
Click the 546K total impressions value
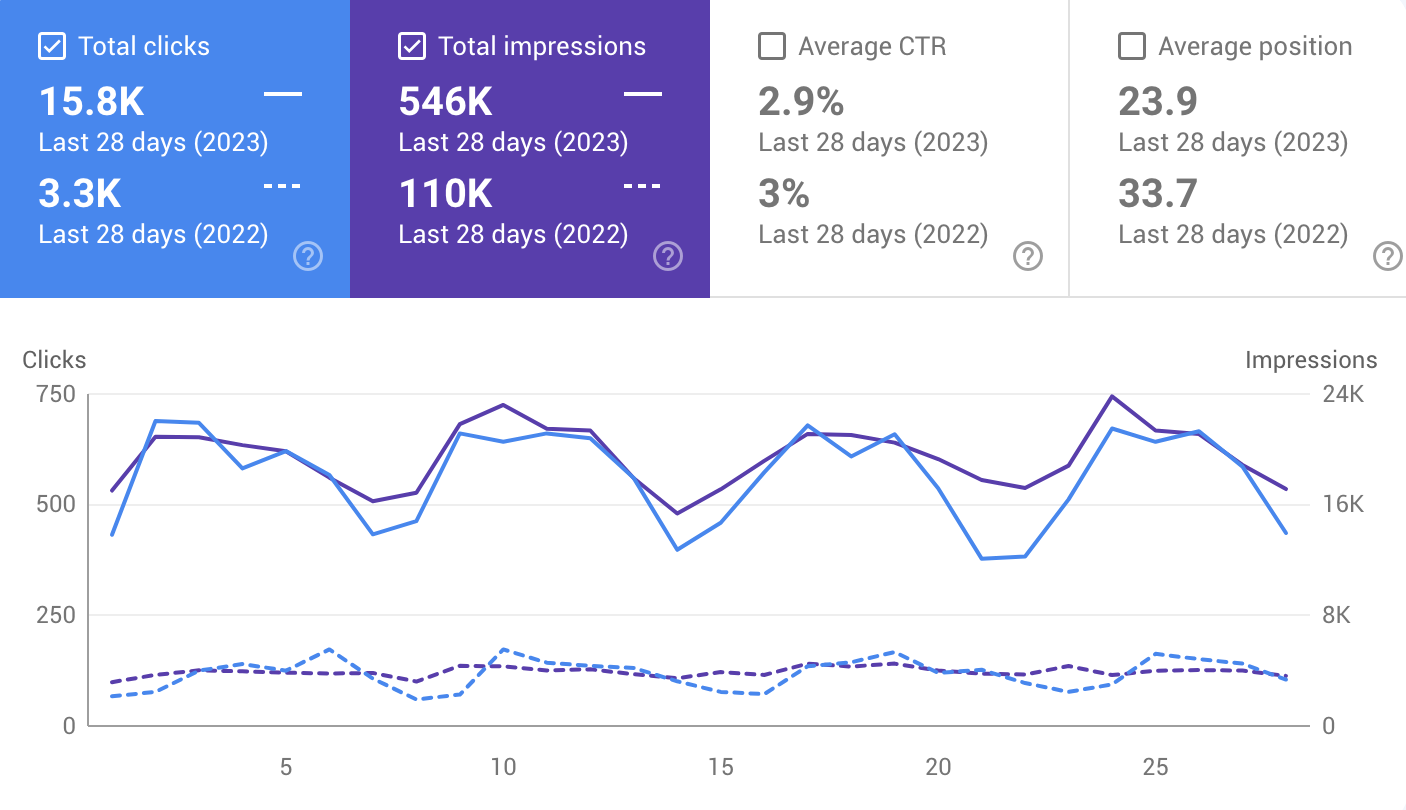[x=444, y=101]
